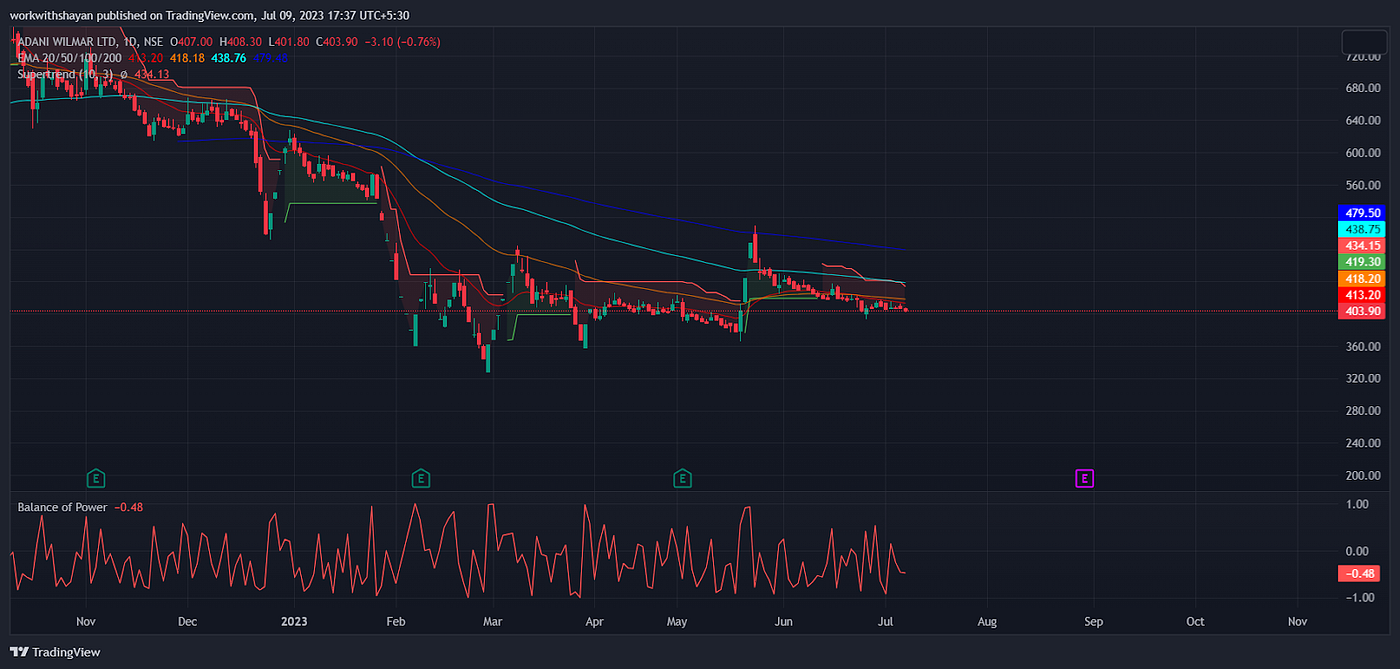Click the 403.90 last price label
The image size is (1400, 669).
point(1363,311)
